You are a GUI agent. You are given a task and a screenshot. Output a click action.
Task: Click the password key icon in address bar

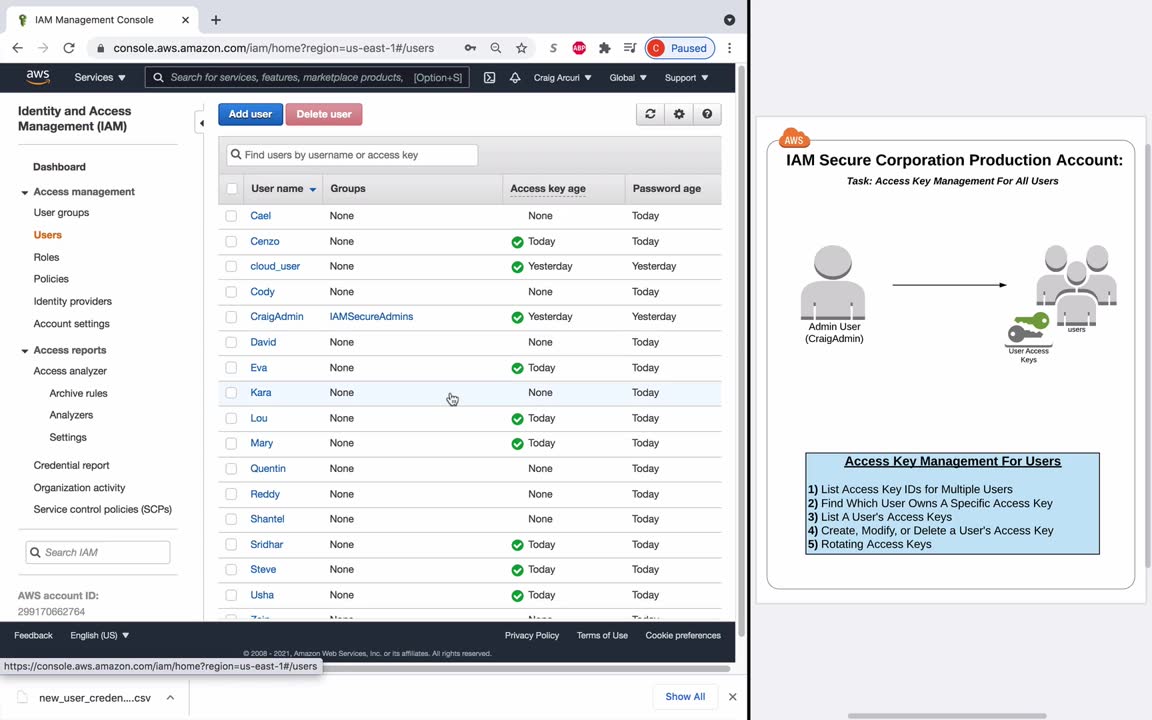470,48
